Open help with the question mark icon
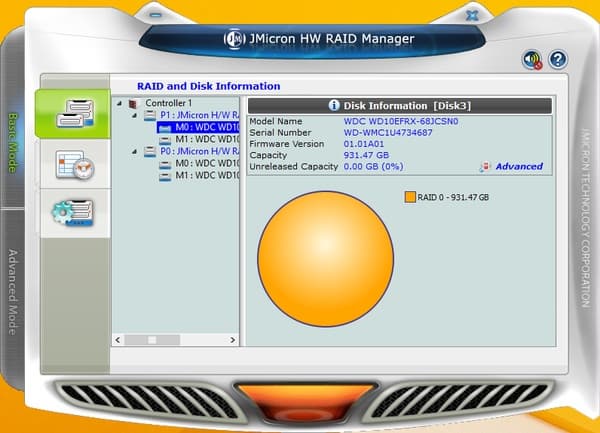This screenshot has height=433, width=600. click(x=558, y=60)
